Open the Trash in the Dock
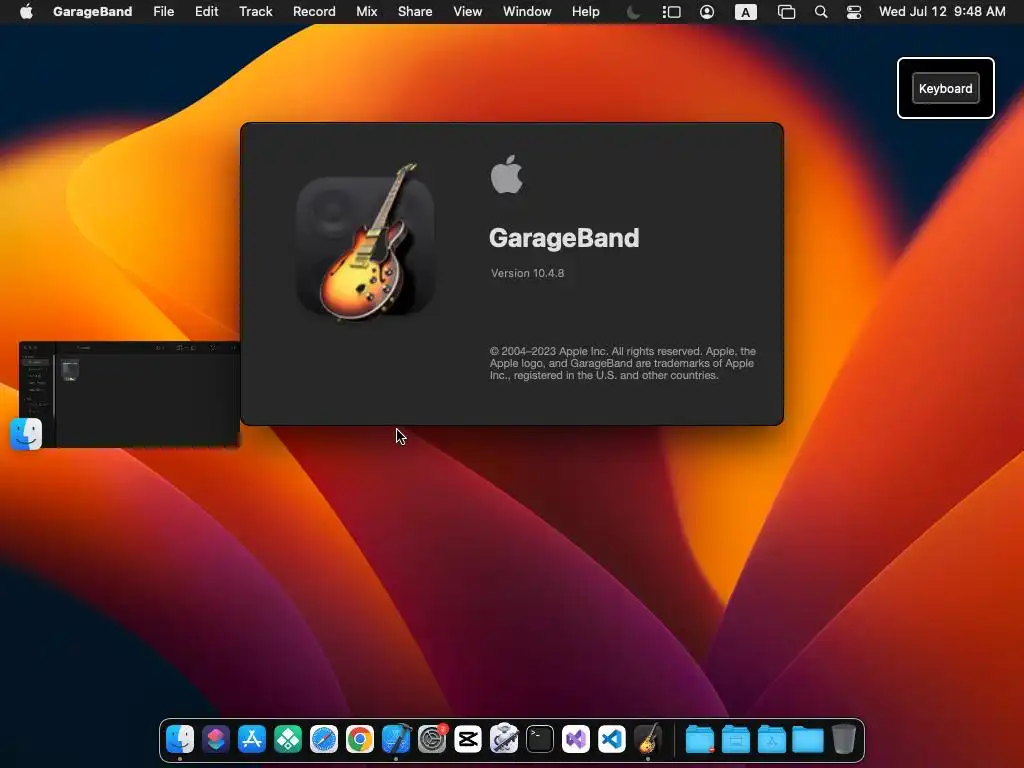This screenshot has width=1024, height=768. (844, 739)
